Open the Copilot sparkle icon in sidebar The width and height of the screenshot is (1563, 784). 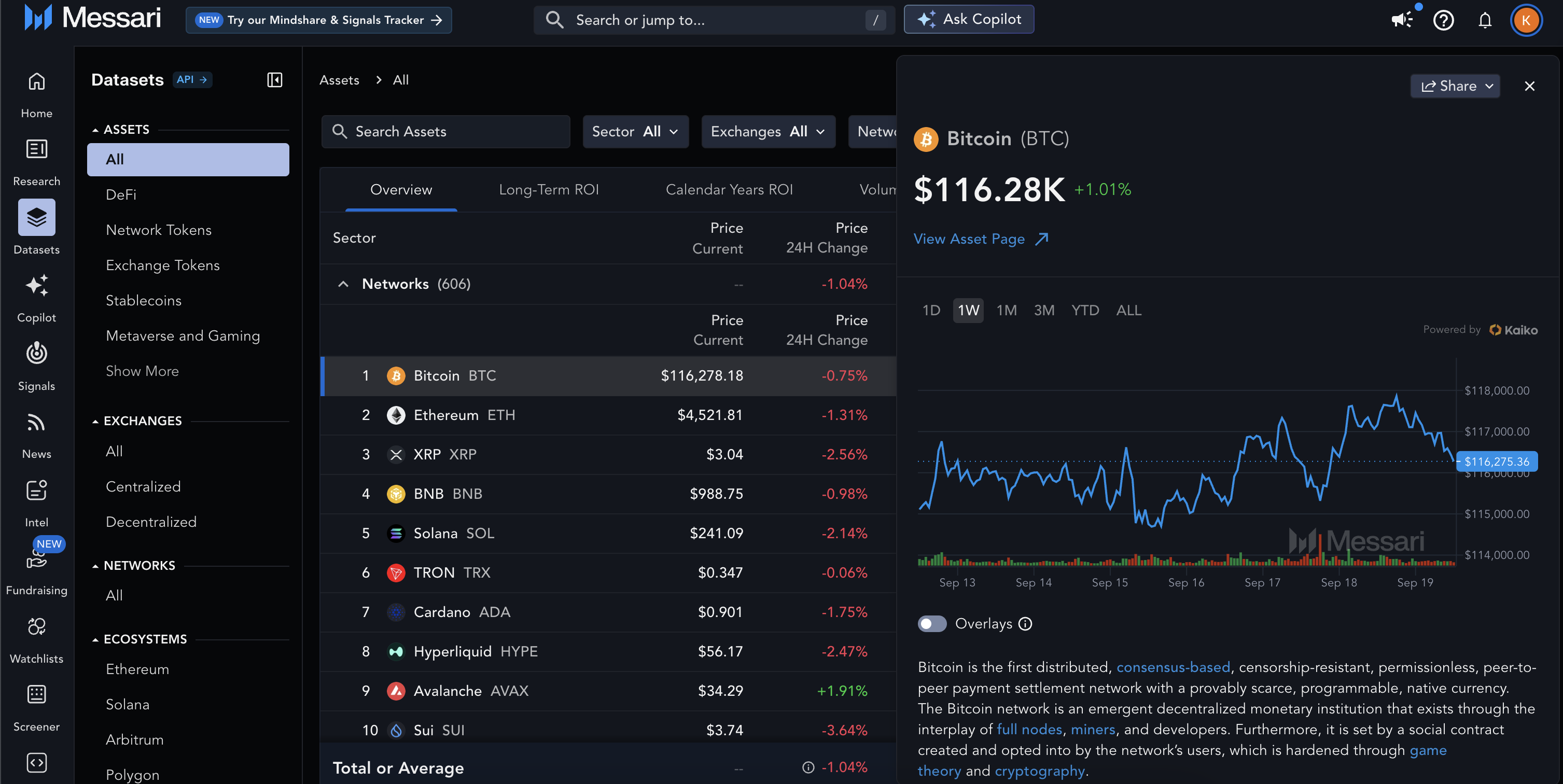point(36,285)
